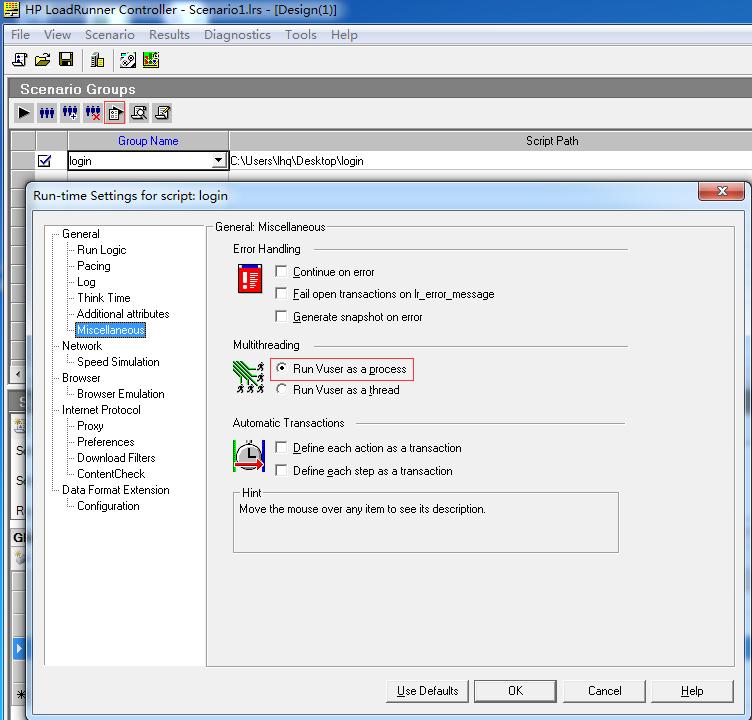Screen dimensions: 752x720
Task: Select Pacing tree item
Action: click(94, 266)
